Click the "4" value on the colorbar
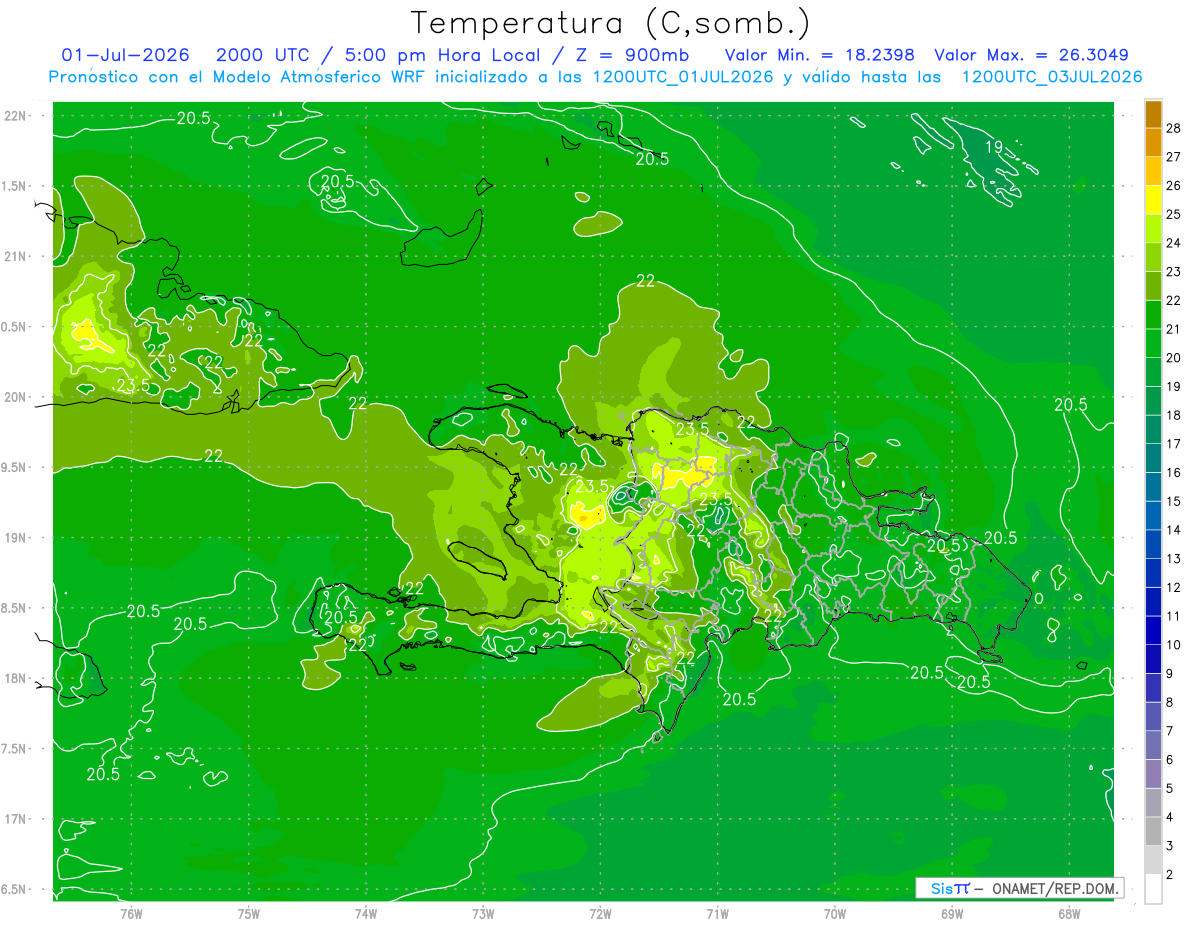The width and height of the screenshot is (1200, 927). click(x=1171, y=817)
